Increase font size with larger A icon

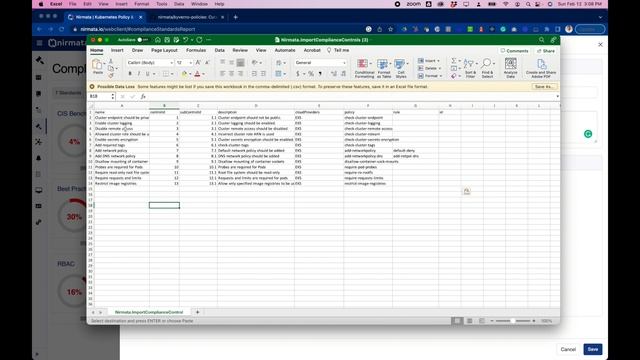(198, 62)
